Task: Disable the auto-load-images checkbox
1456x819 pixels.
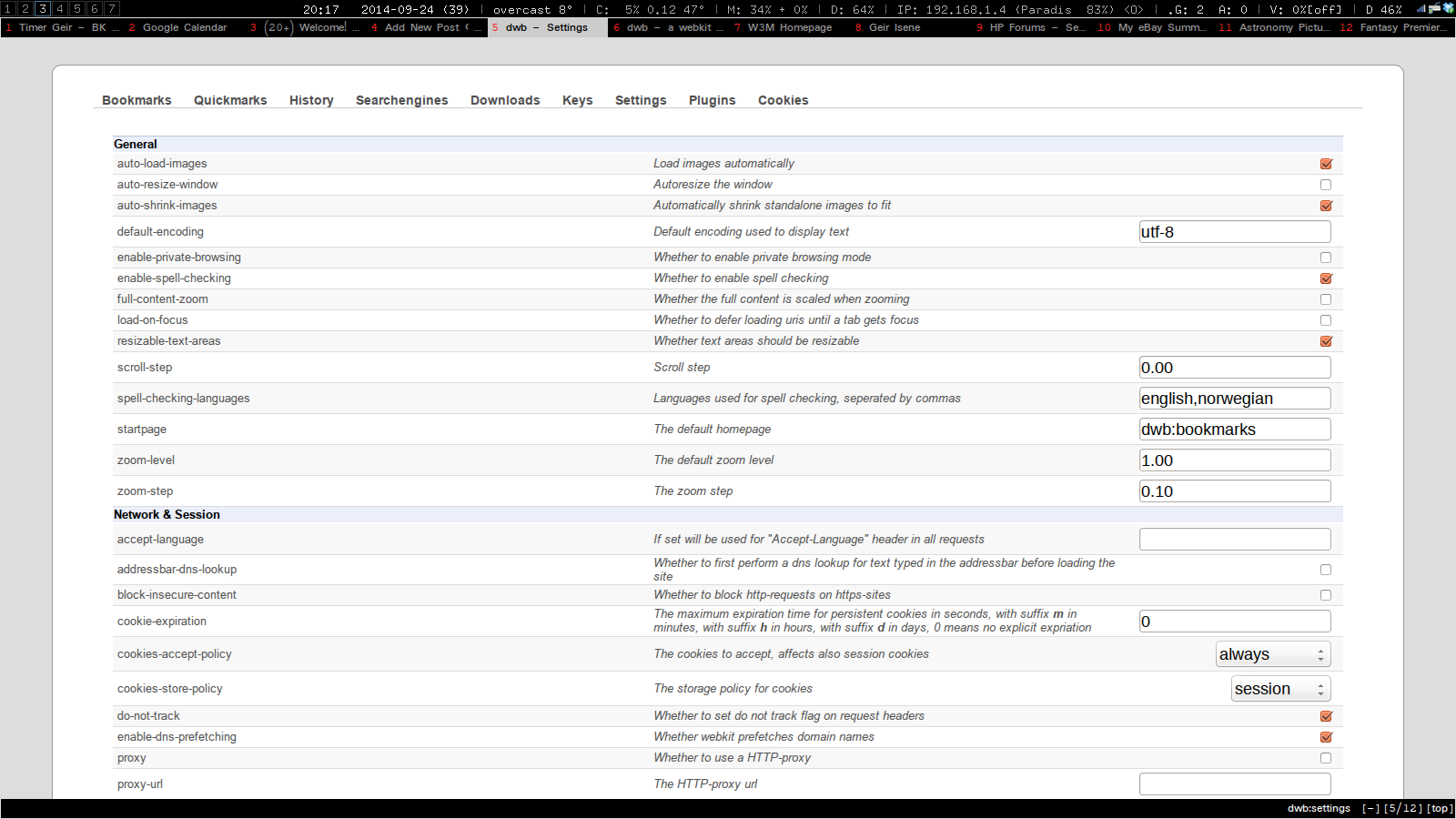Action: pyautogui.click(x=1326, y=164)
